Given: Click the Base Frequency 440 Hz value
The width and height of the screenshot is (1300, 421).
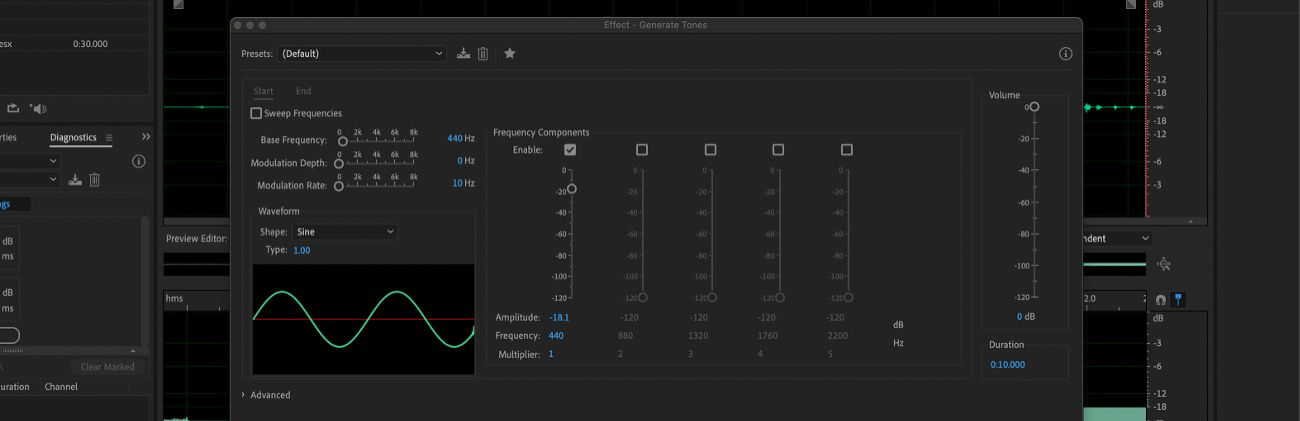Looking at the screenshot, I should click(455, 138).
